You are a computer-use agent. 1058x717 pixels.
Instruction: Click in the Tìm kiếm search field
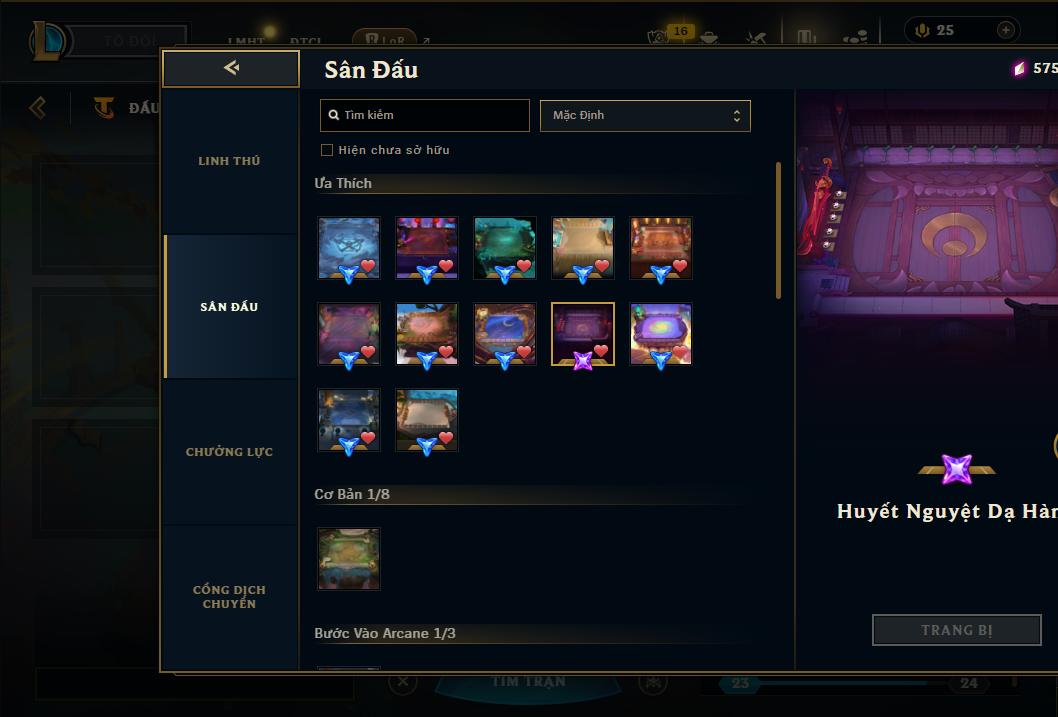tap(424, 115)
